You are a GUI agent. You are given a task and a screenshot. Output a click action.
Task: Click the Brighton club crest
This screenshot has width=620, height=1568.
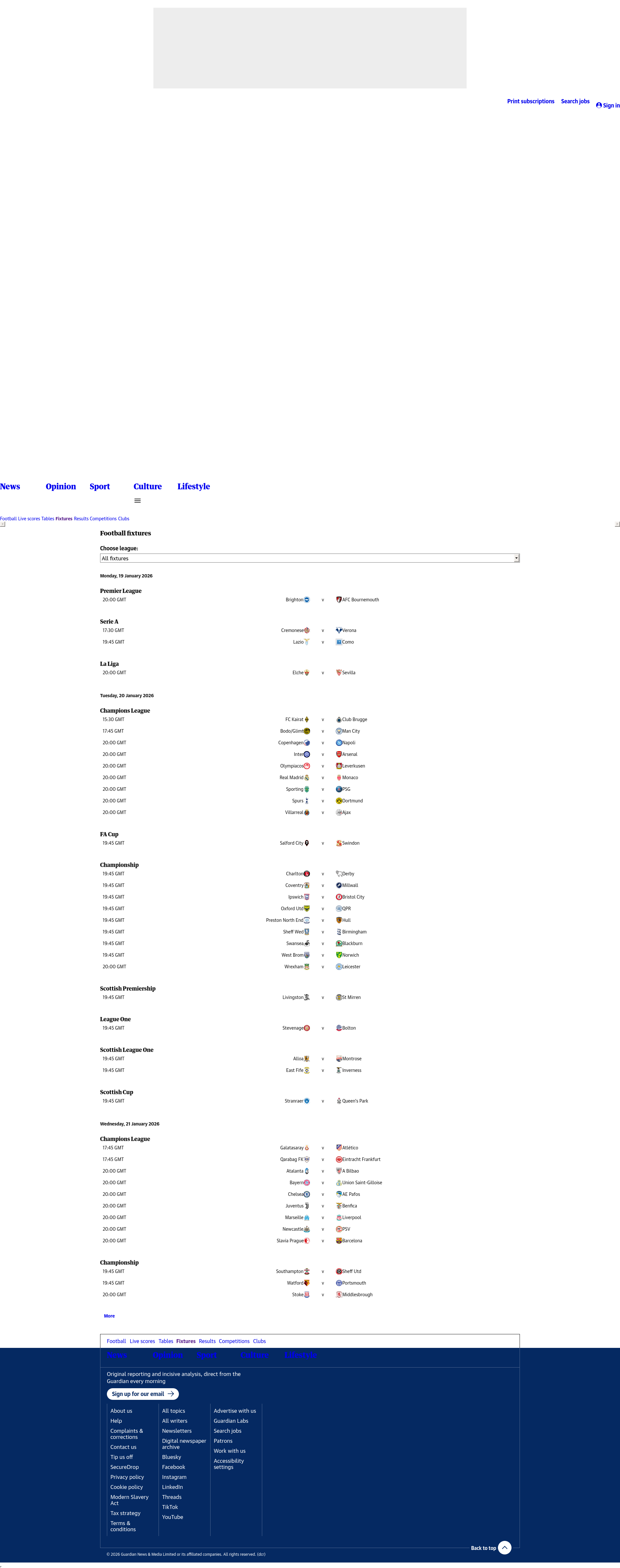[x=307, y=600]
